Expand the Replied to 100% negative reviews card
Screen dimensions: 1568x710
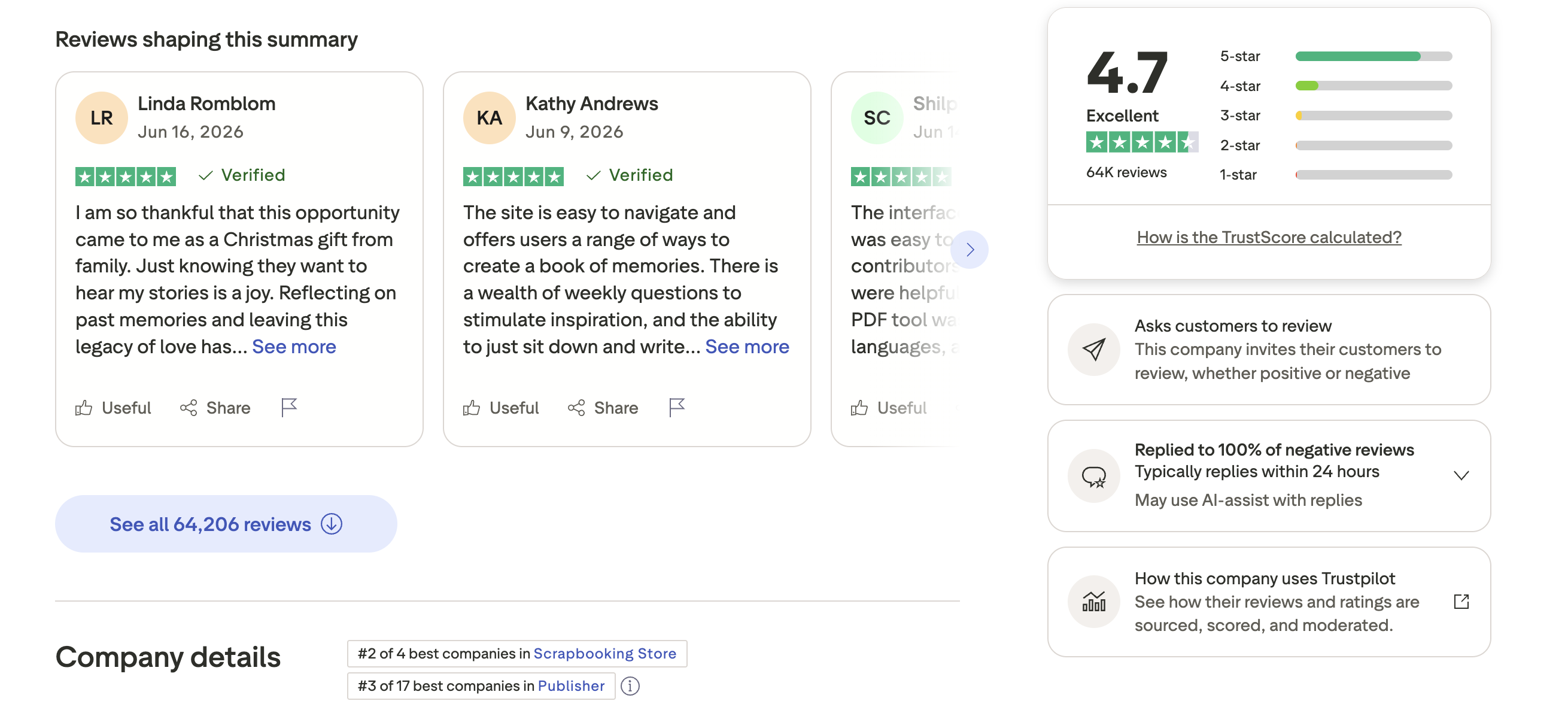tap(1461, 475)
